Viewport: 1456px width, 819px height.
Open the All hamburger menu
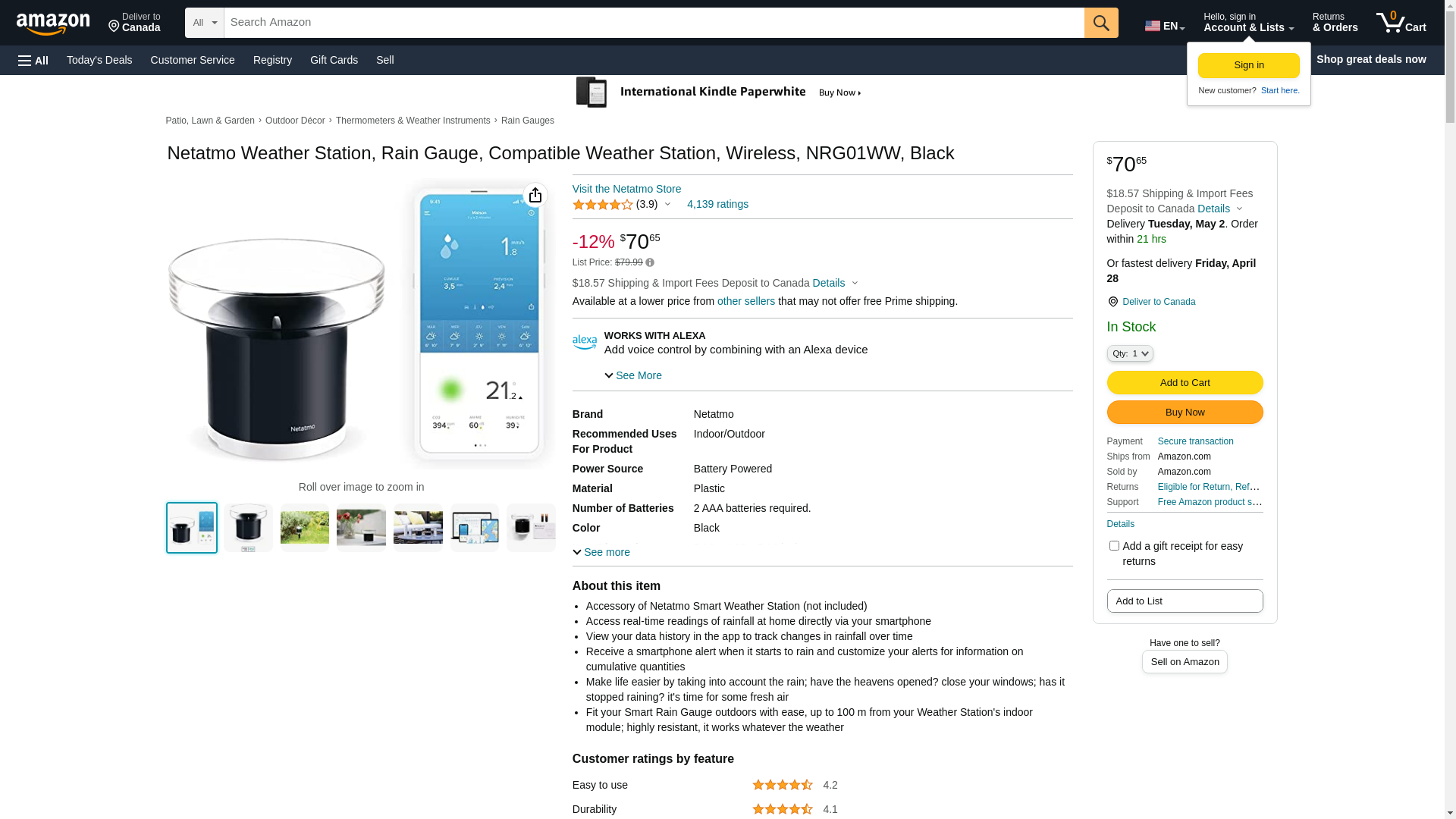(33, 60)
